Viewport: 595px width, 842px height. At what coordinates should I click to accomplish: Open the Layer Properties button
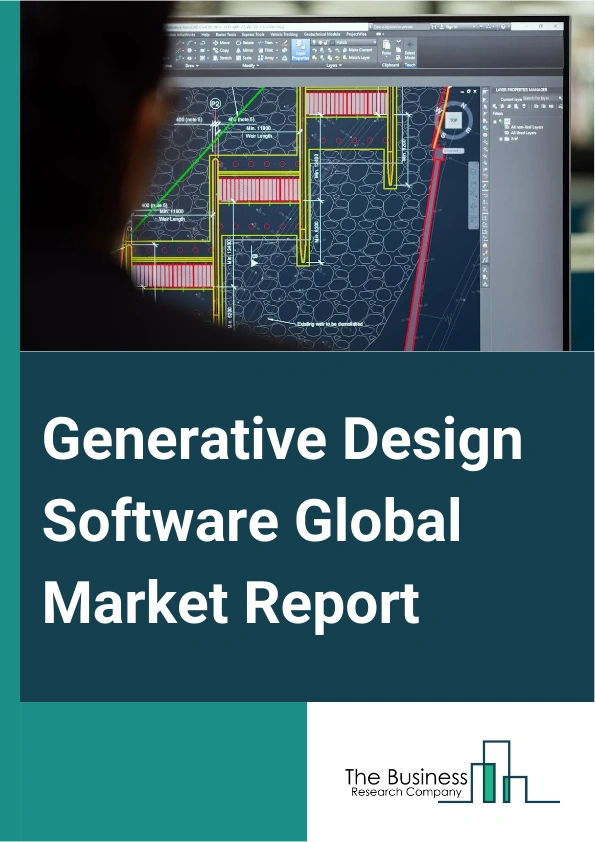pos(300,50)
